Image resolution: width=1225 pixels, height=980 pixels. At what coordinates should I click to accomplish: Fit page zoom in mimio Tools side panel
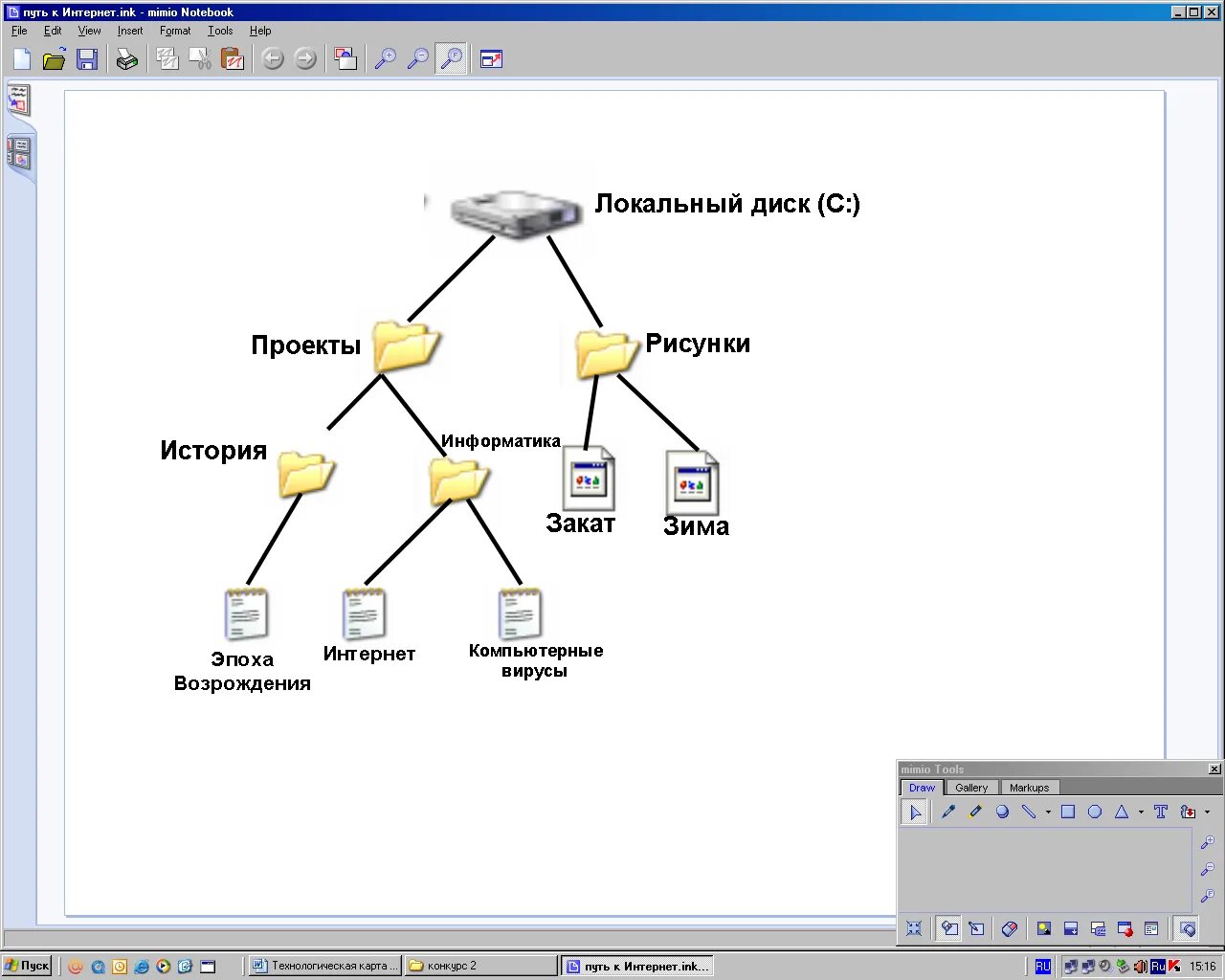(x=1208, y=897)
